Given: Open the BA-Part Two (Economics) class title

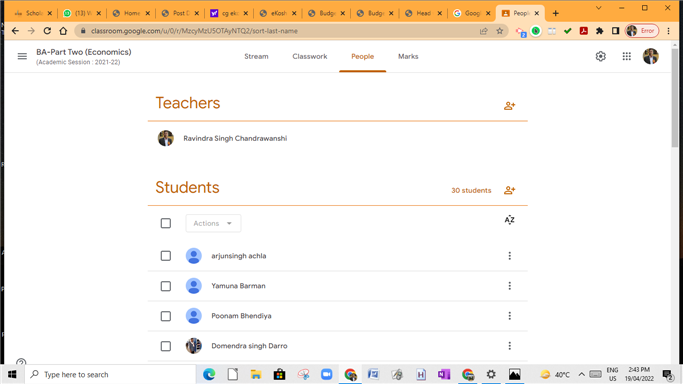Looking at the screenshot, I should click(x=84, y=52).
